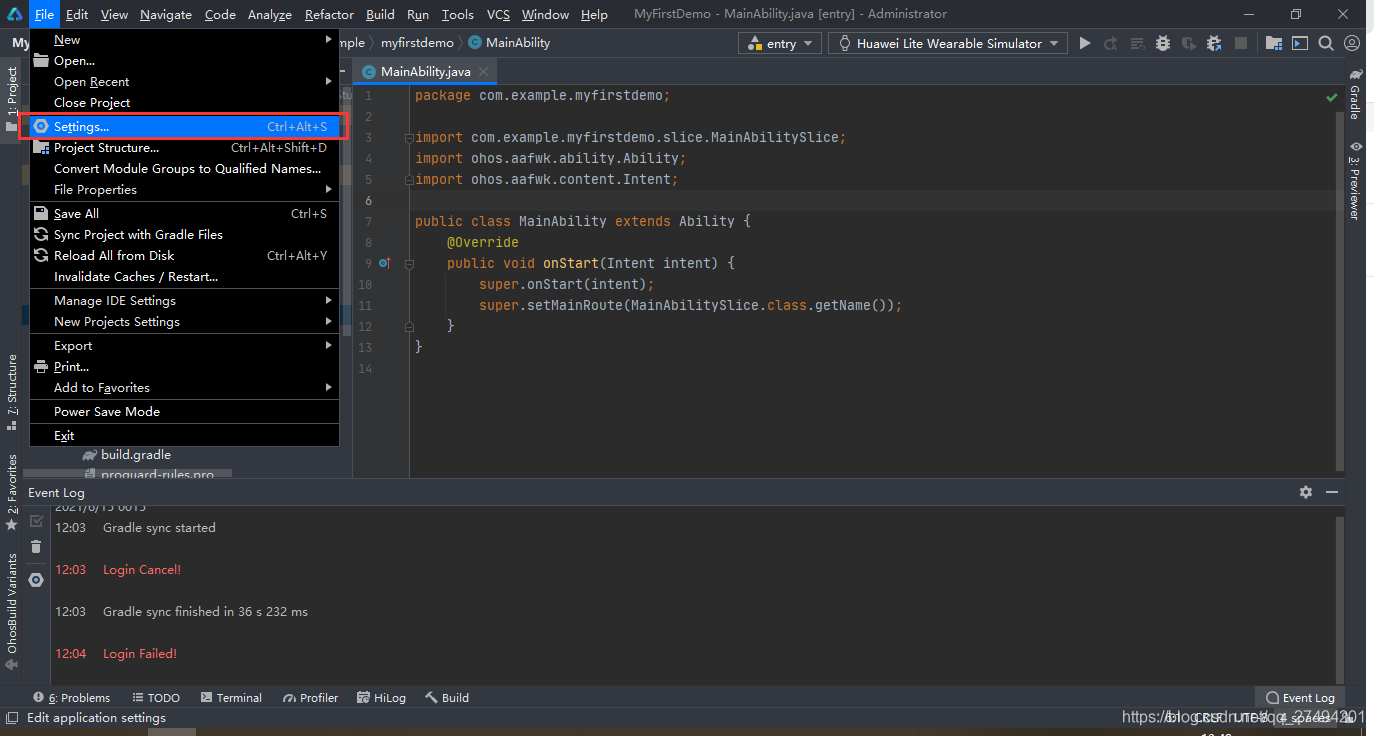Open the Tools menu
Viewport: 1374px width, 736px height.
(x=458, y=14)
